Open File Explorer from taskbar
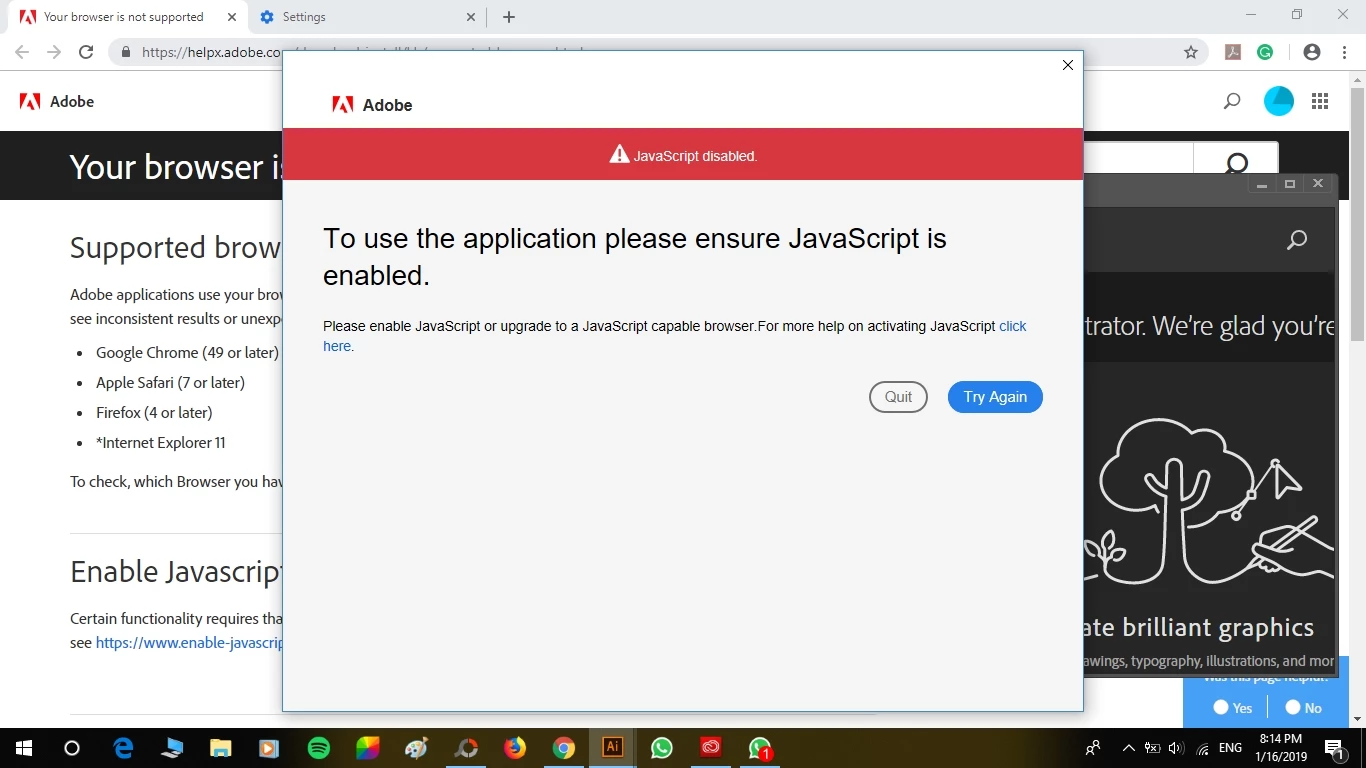This screenshot has width=1366, height=768. [x=221, y=748]
